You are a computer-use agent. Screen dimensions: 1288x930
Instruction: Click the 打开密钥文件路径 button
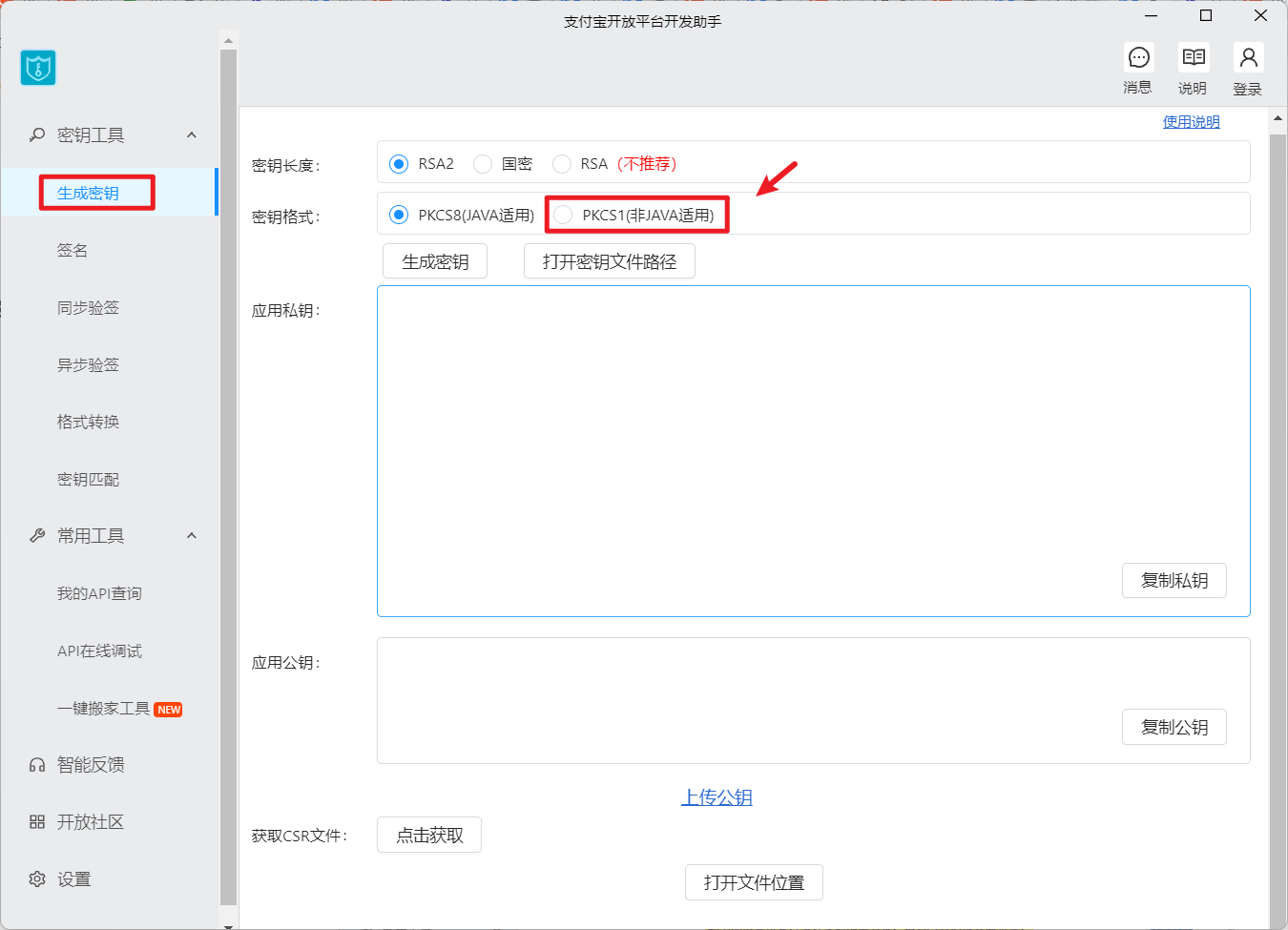610,261
